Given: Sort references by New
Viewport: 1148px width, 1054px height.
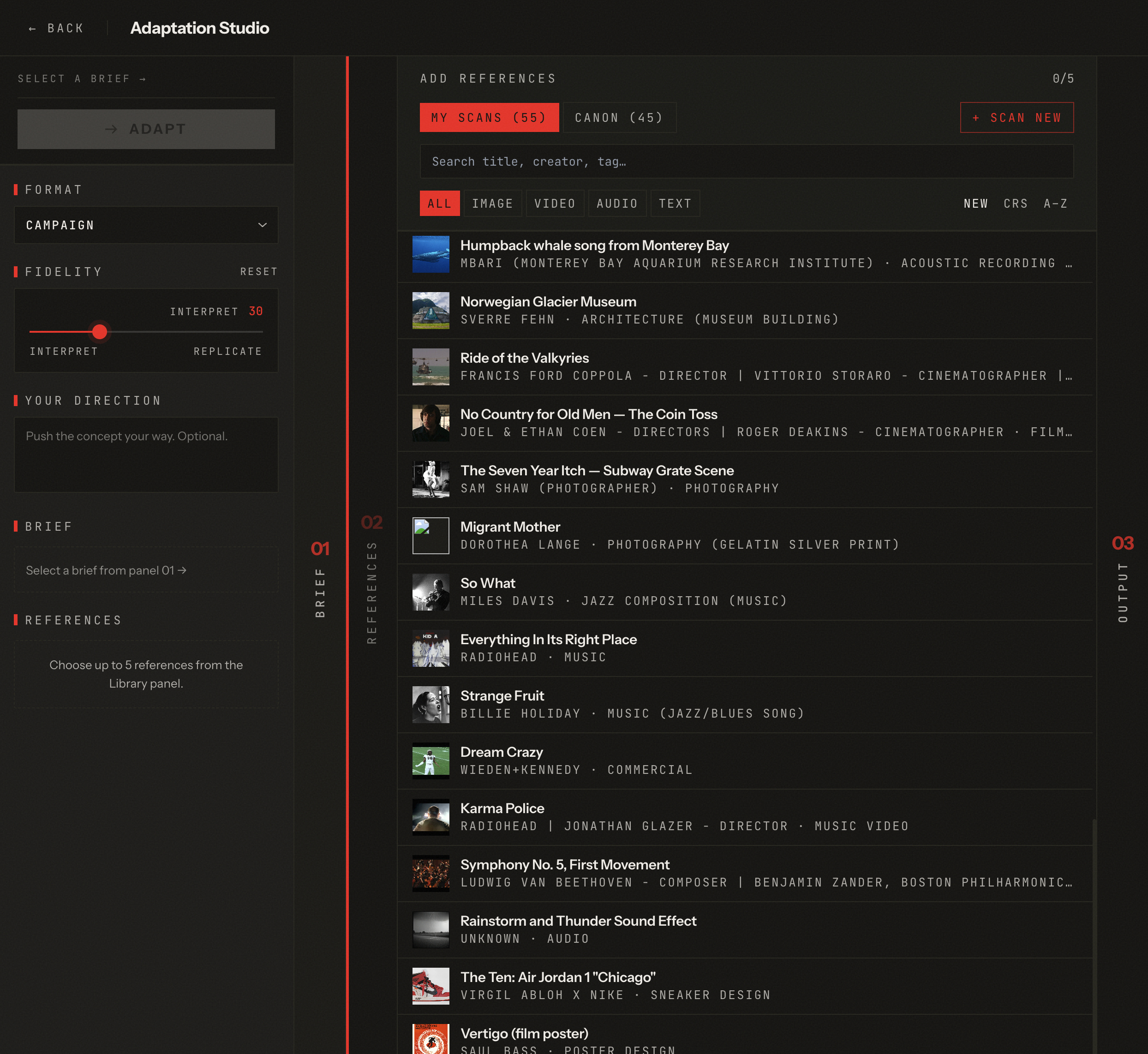Looking at the screenshot, I should pos(976,204).
